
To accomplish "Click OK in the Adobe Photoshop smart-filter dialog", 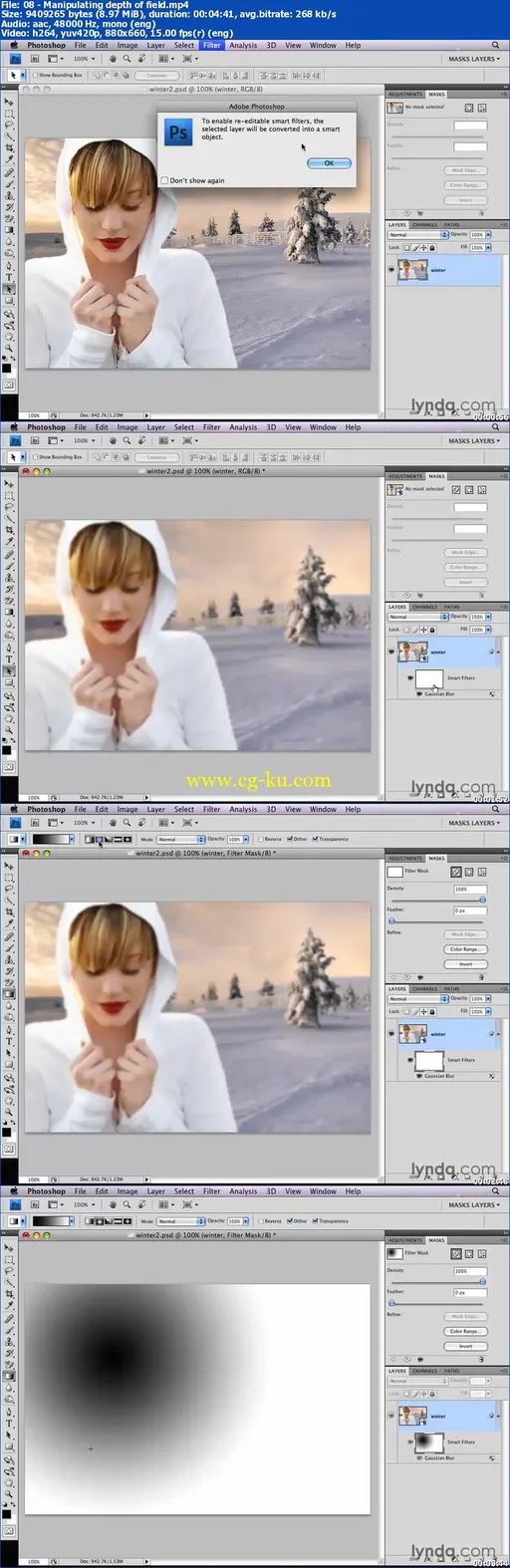I will pos(329,162).
